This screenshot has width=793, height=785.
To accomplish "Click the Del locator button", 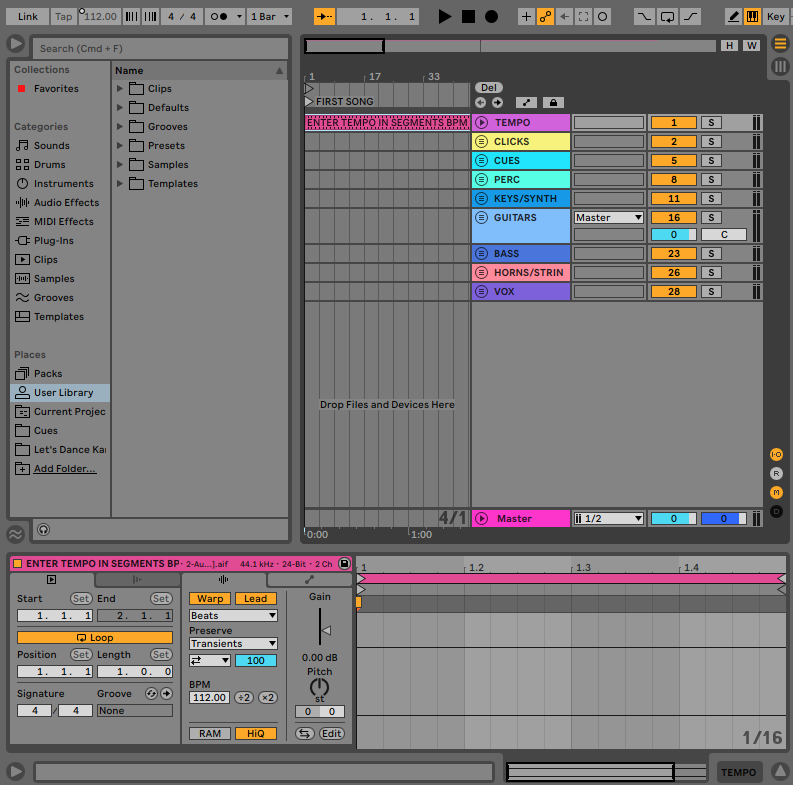I will point(489,88).
